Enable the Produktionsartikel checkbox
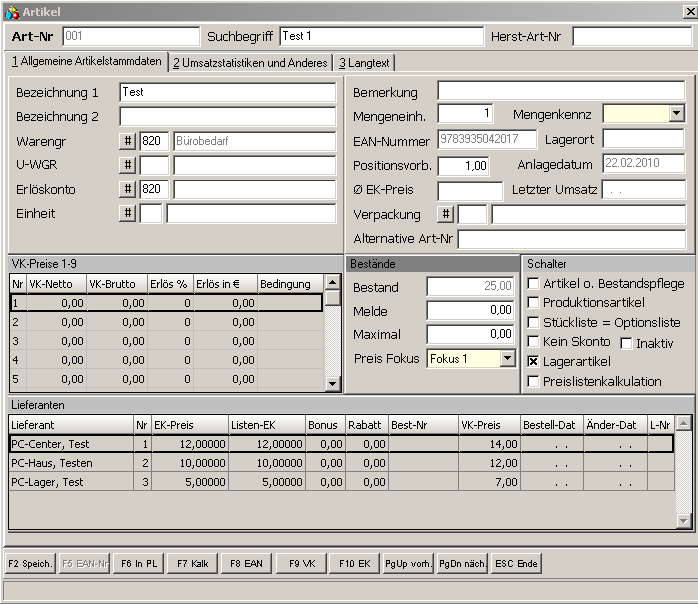 [x=534, y=303]
